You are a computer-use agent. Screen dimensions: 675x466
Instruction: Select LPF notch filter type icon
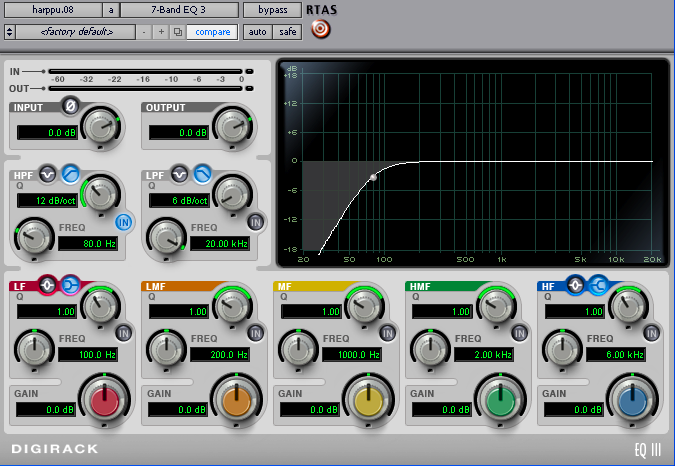point(180,174)
